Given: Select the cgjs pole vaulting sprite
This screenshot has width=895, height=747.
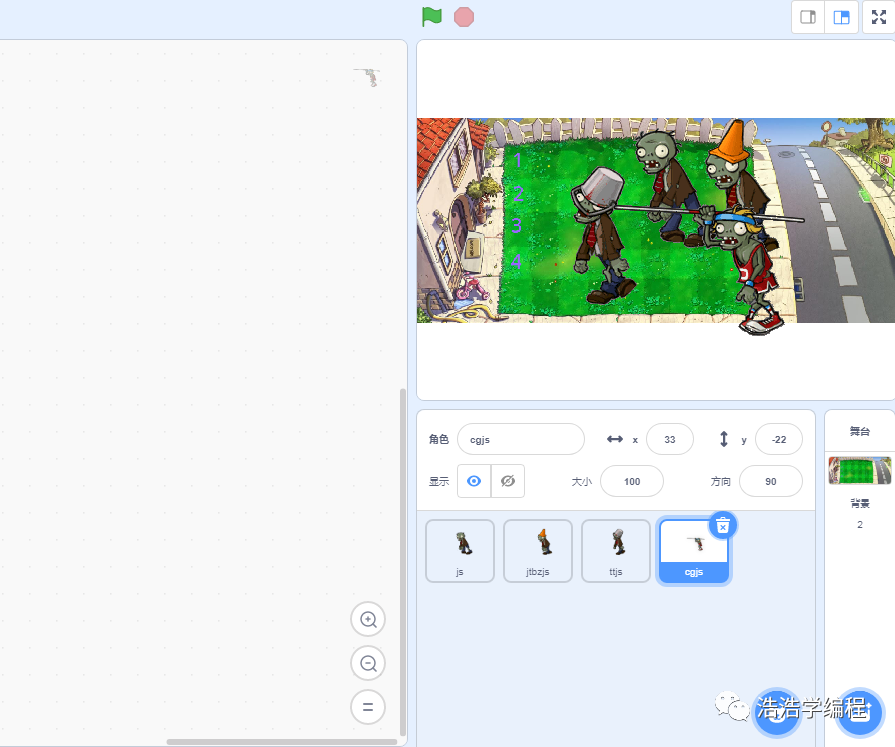Looking at the screenshot, I should 694,552.
